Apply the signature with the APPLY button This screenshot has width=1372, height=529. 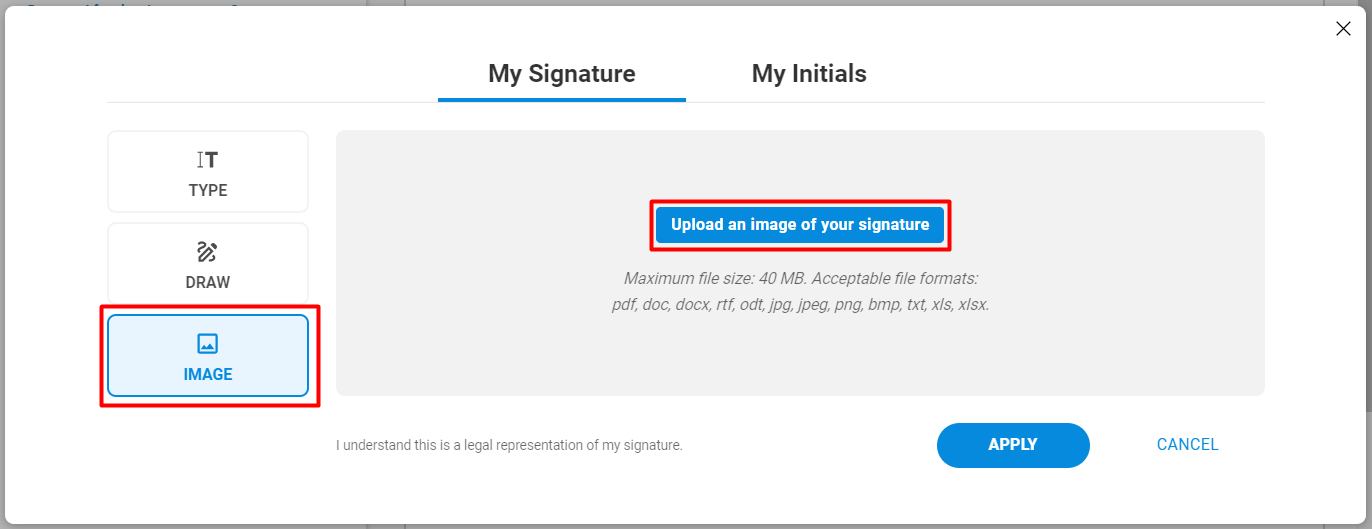(1013, 445)
